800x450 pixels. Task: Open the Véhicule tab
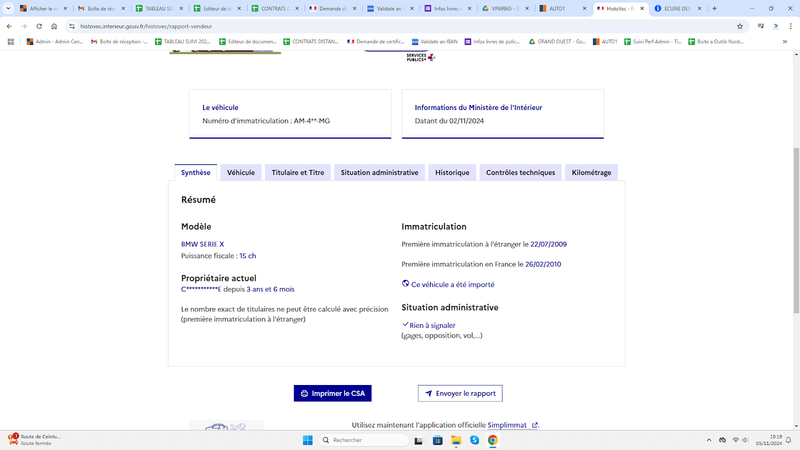[x=241, y=172]
